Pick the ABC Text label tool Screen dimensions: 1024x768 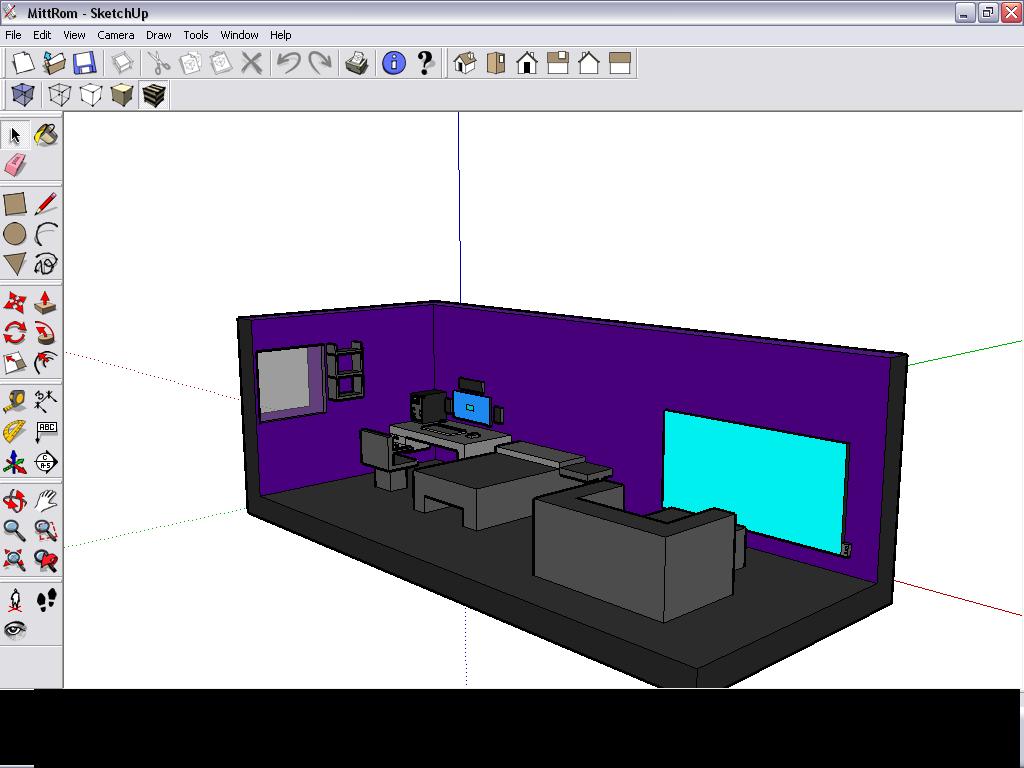pyautogui.click(x=46, y=431)
